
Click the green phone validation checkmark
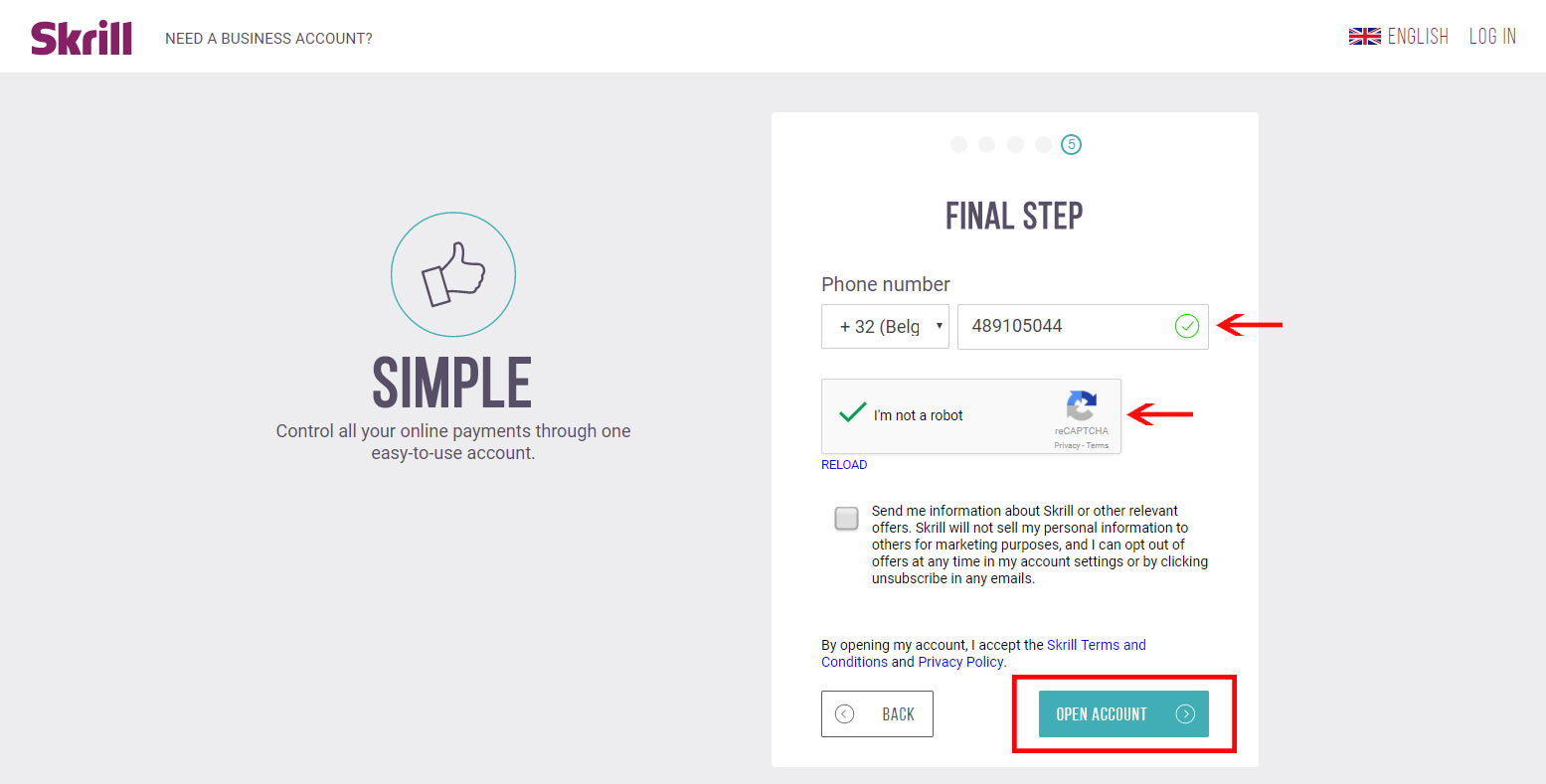(1187, 326)
